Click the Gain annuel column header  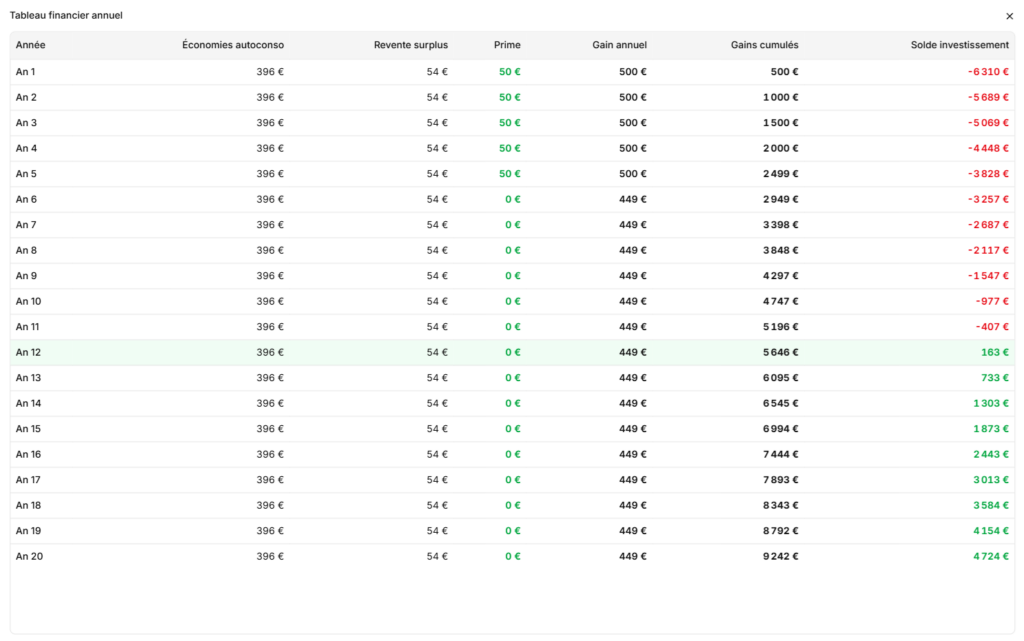(620, 45)
